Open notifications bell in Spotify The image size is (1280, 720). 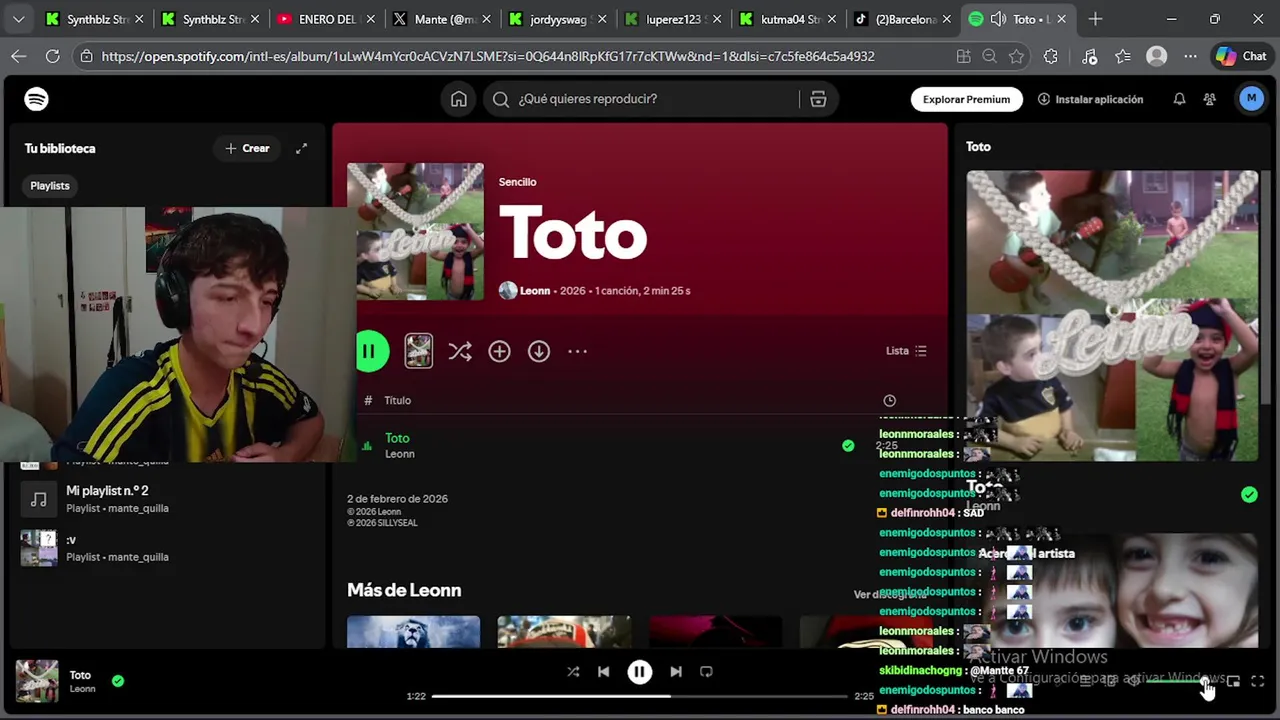click(x=1179, y=99)
